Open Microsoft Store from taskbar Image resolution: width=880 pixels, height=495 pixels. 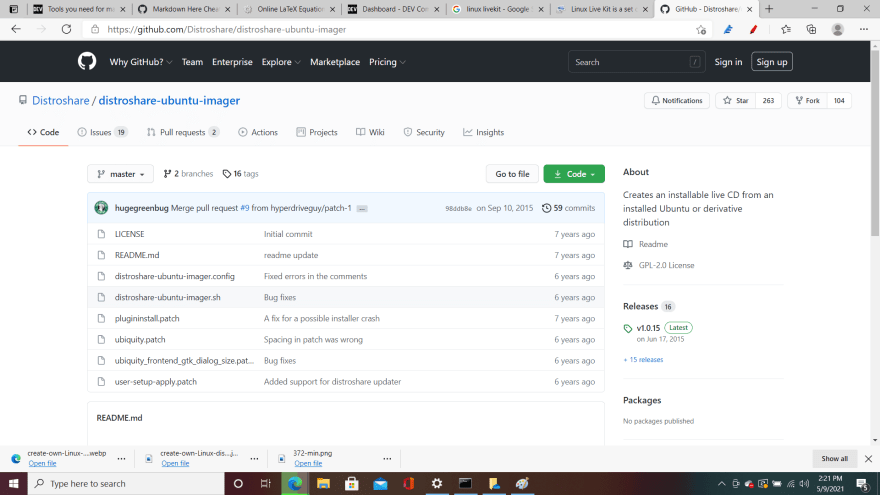[x=352, y=483]
